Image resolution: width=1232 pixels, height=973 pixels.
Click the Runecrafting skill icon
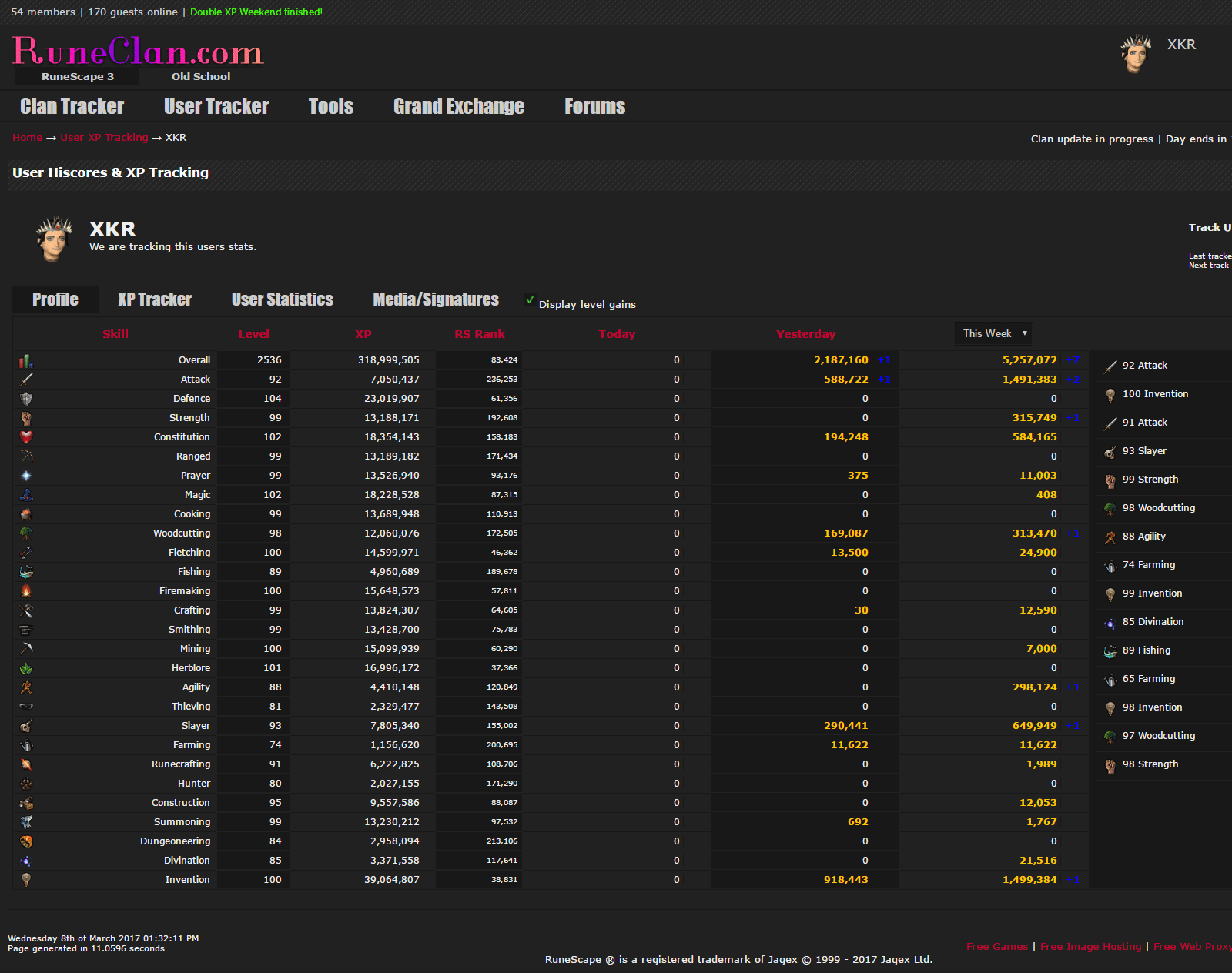26,764
